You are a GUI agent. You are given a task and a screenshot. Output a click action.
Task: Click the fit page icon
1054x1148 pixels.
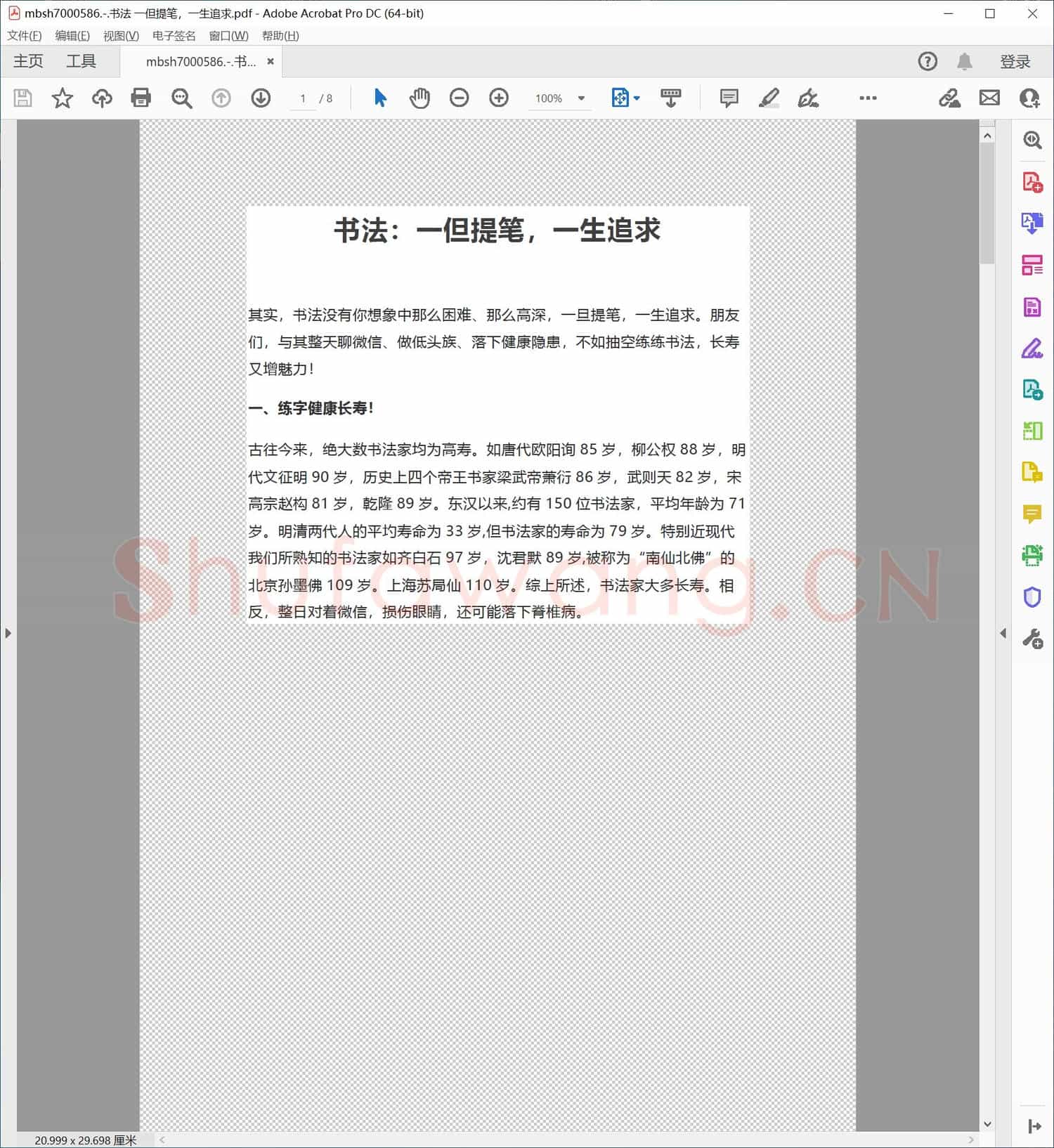620,98
